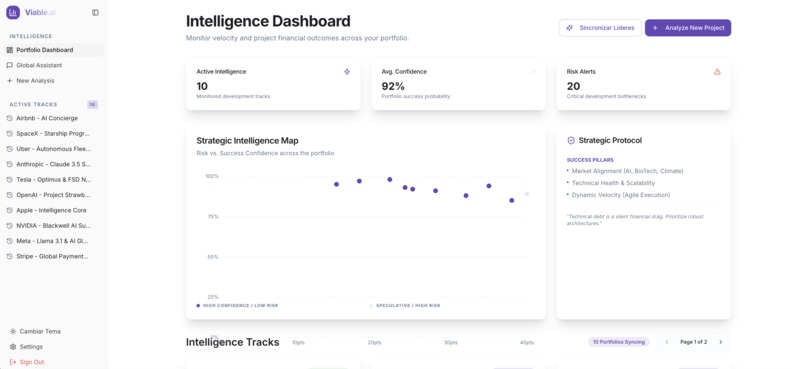
Task: Click the Sign Out arrow icon
Action: [13, 362]
